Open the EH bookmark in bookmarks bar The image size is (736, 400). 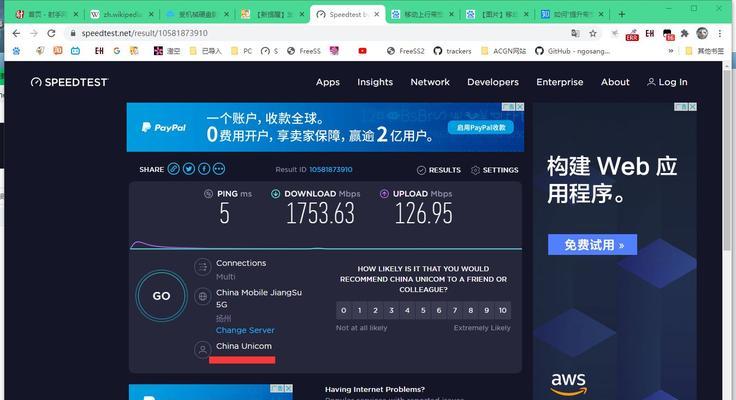coord(99,51)
